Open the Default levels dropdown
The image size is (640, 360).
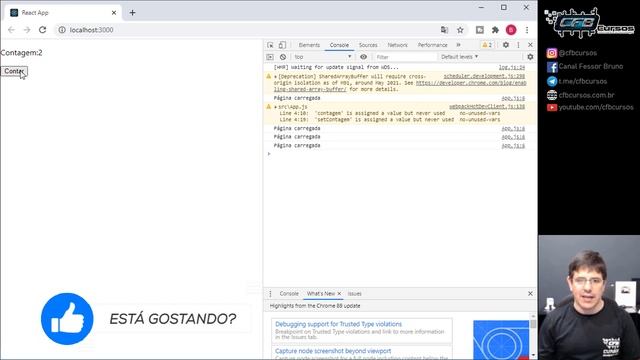click(x=459, y=57)
